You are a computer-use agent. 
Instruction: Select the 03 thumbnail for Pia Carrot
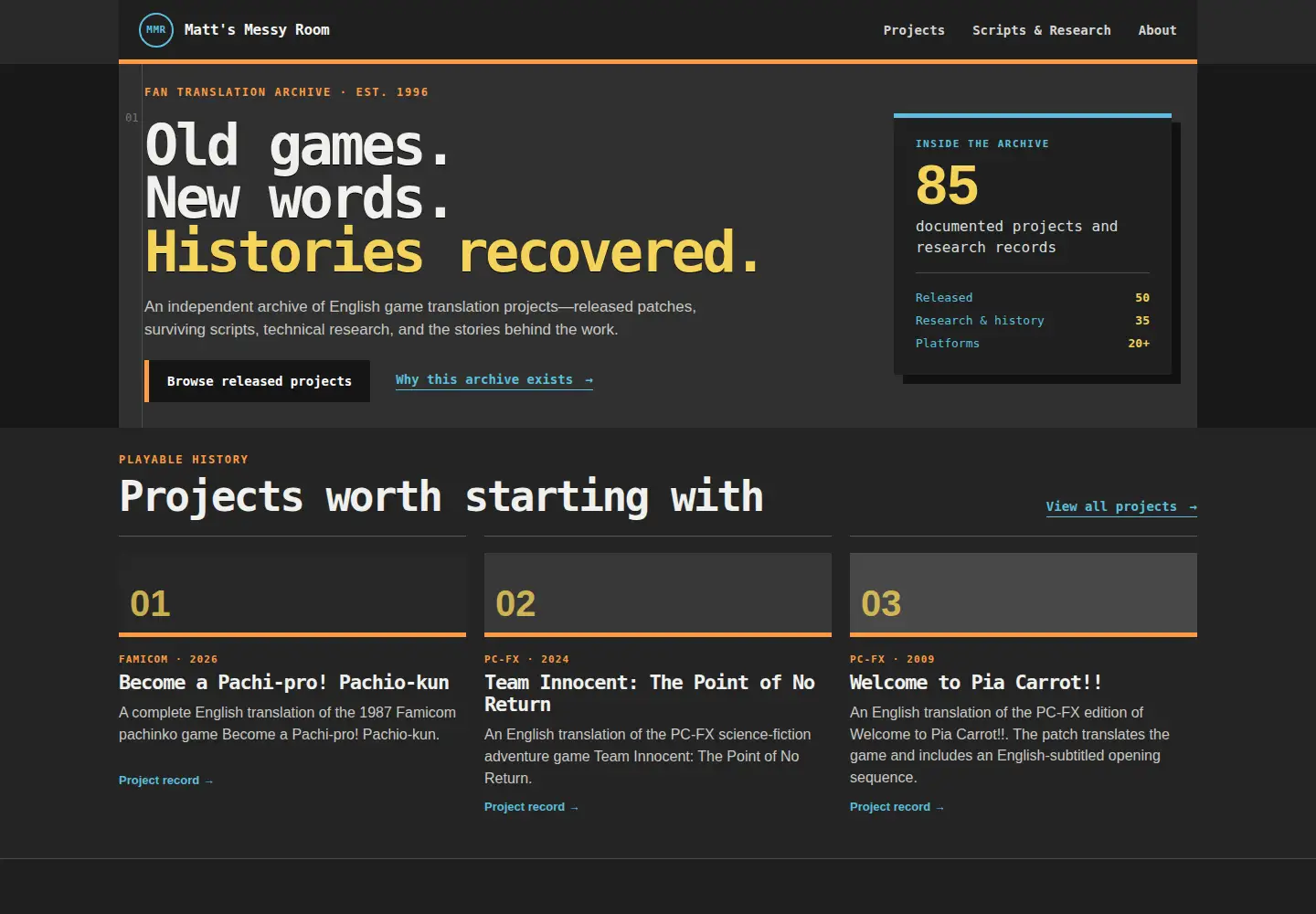point(1024,594)
